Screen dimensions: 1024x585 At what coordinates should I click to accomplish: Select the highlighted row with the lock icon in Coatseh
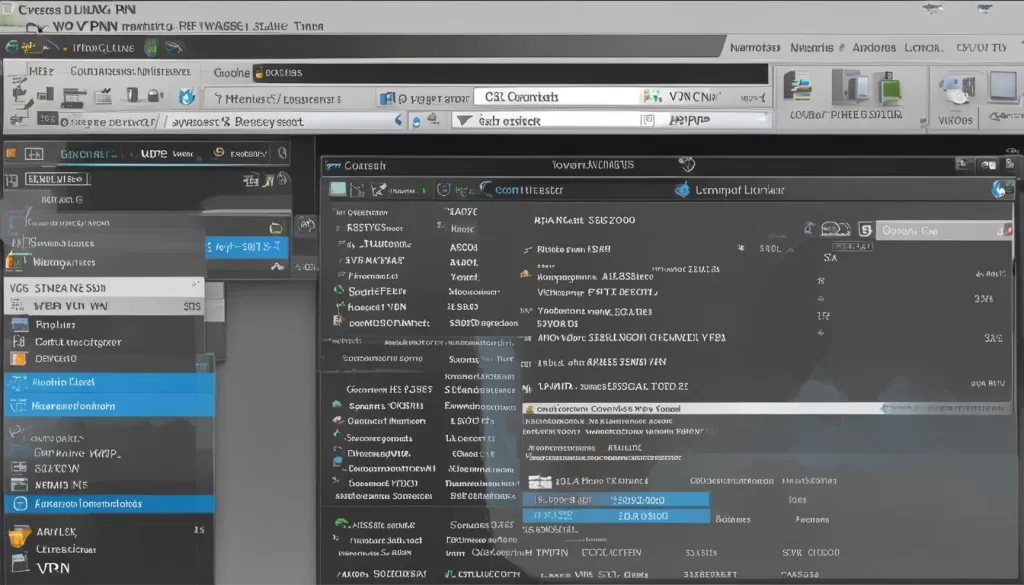click(x=767, y=408)
